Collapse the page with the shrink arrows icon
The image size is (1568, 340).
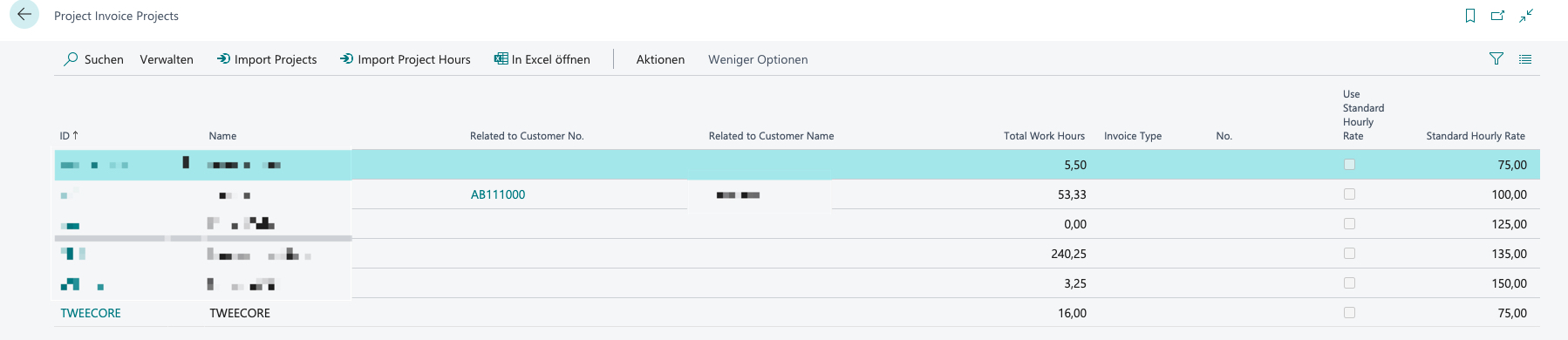pos(1526,16)
